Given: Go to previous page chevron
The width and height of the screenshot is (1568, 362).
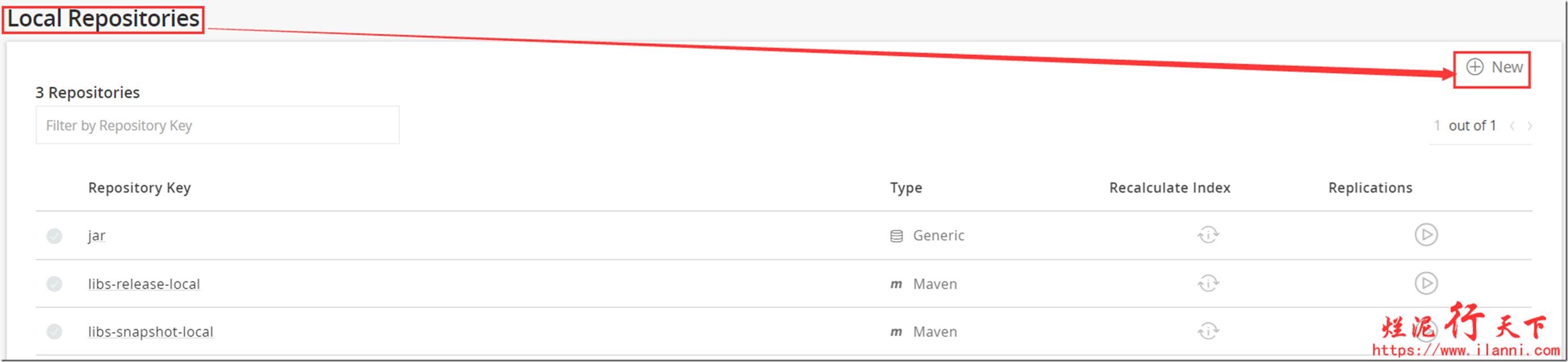Looking at the screenshot, I should 1512,126.
